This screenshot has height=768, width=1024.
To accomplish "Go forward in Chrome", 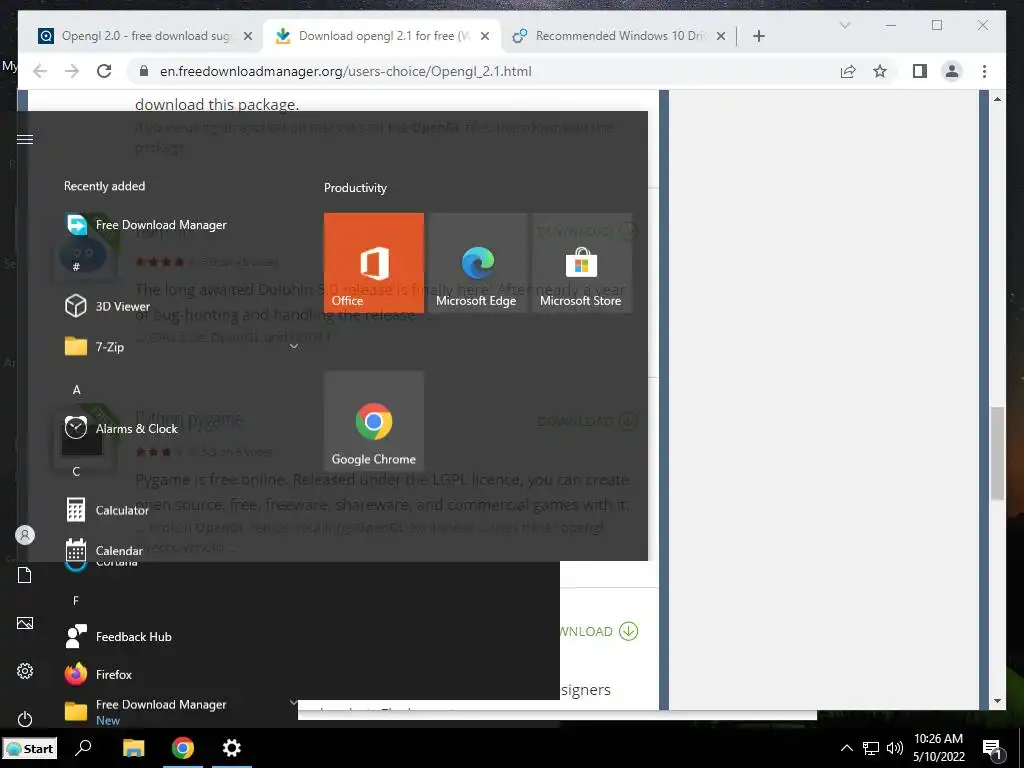I will 72,71.
